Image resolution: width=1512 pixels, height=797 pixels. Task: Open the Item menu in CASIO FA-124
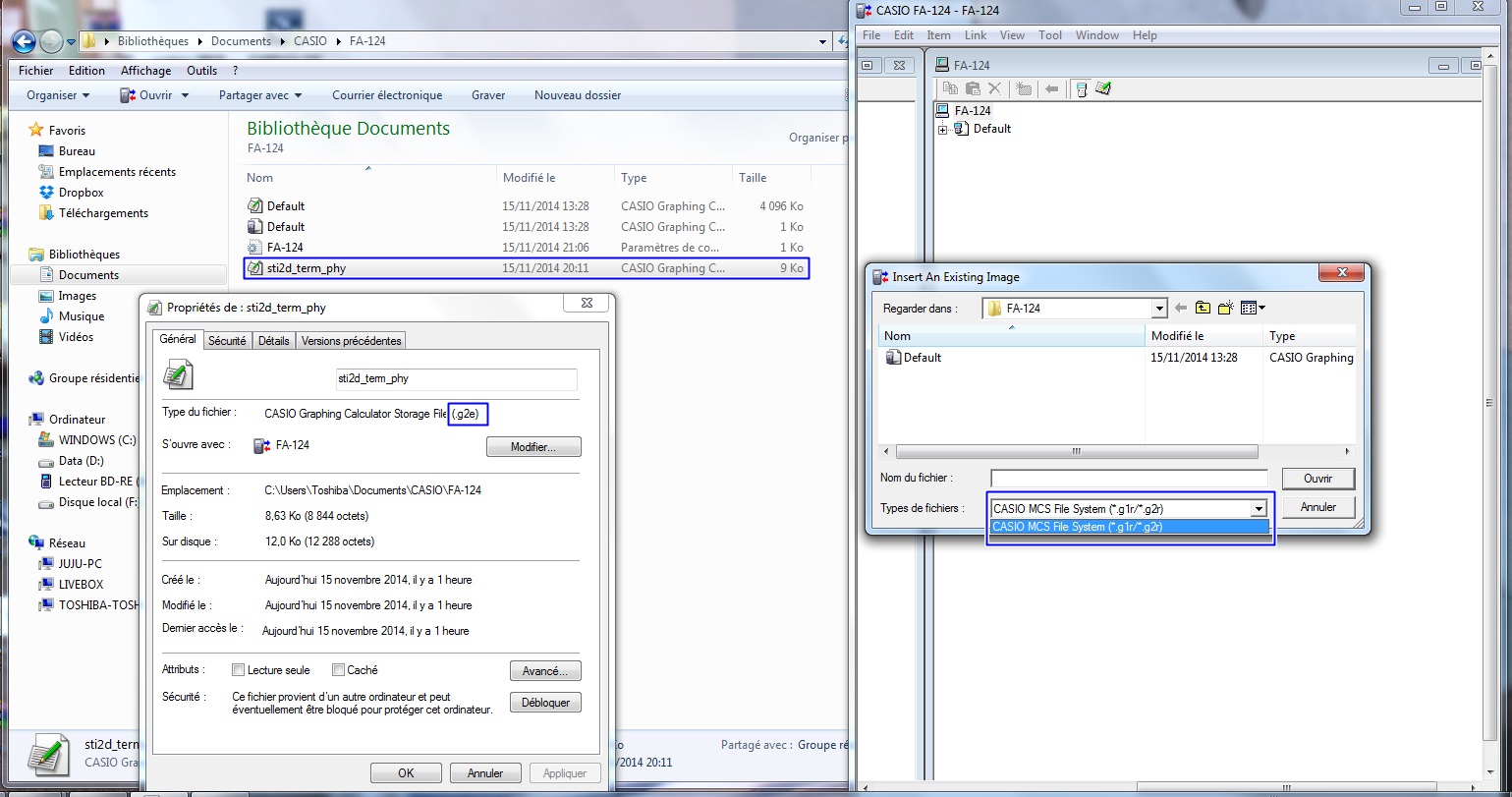938,35
